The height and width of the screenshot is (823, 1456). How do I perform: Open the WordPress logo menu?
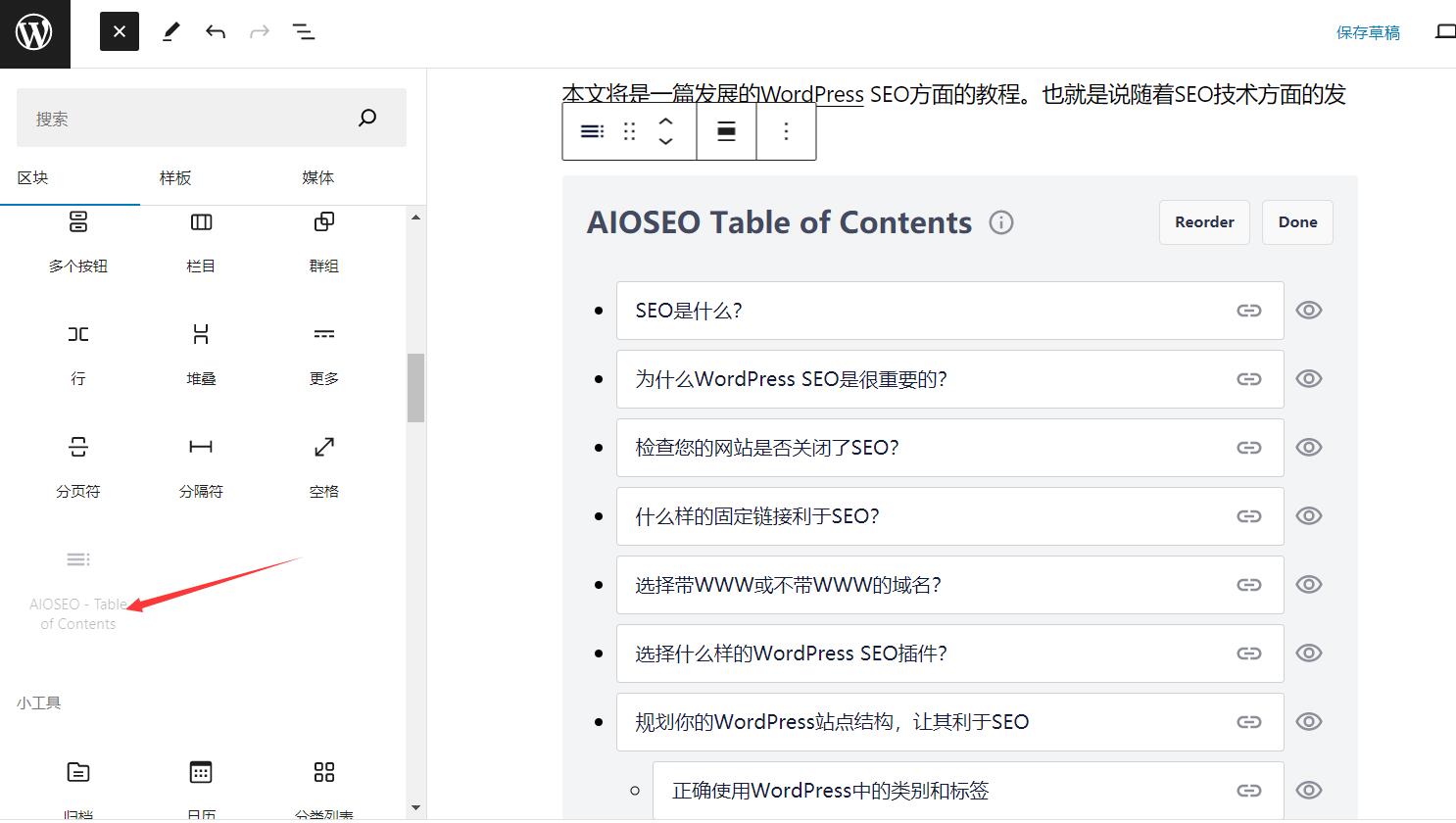(x=34, y=33)
